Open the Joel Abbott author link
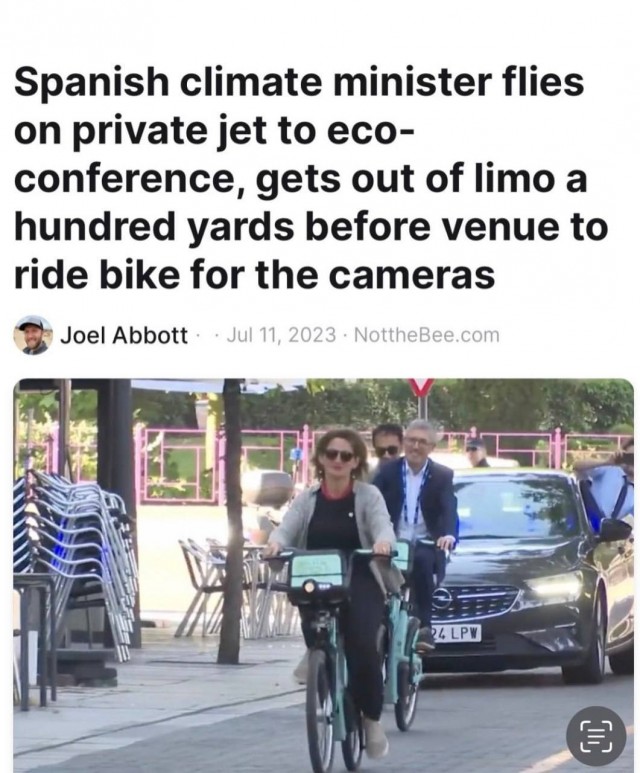Viewport: 640px width, 773px height. point(124,336)
